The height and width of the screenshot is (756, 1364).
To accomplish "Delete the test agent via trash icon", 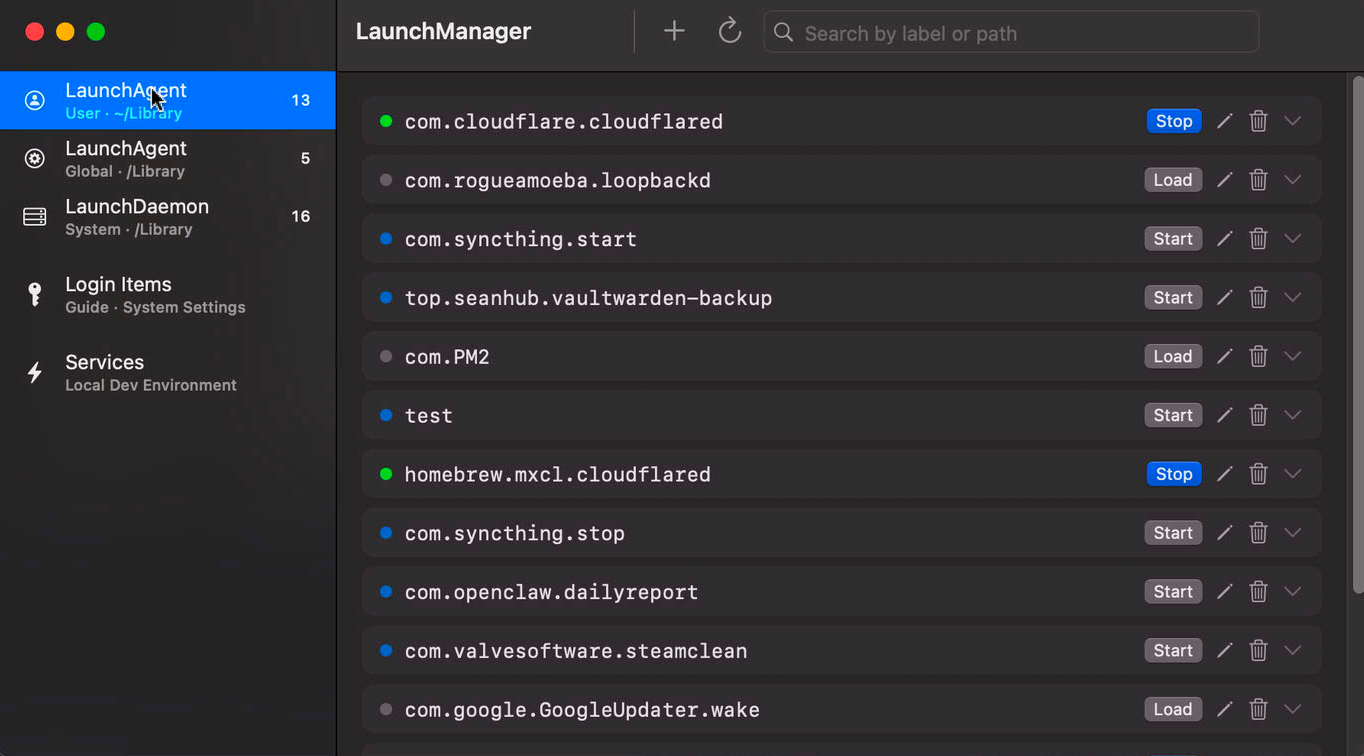I will click(x=1259, y=415).
